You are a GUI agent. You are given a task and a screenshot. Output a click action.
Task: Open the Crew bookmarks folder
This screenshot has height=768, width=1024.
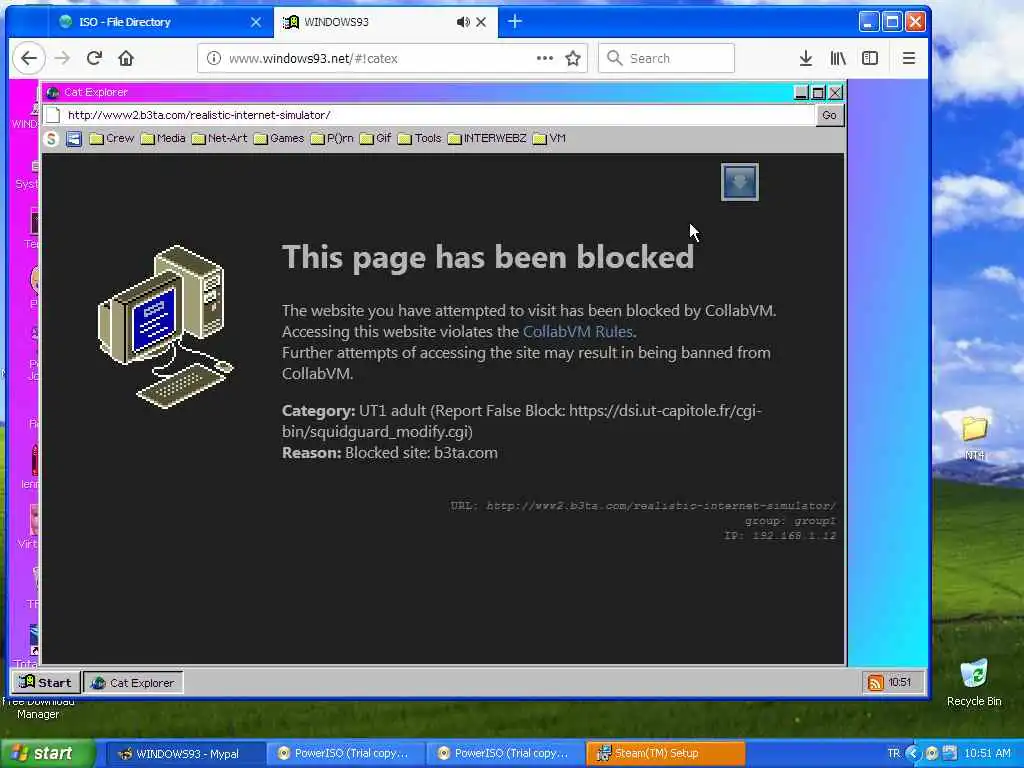click(x=112, y=138)
